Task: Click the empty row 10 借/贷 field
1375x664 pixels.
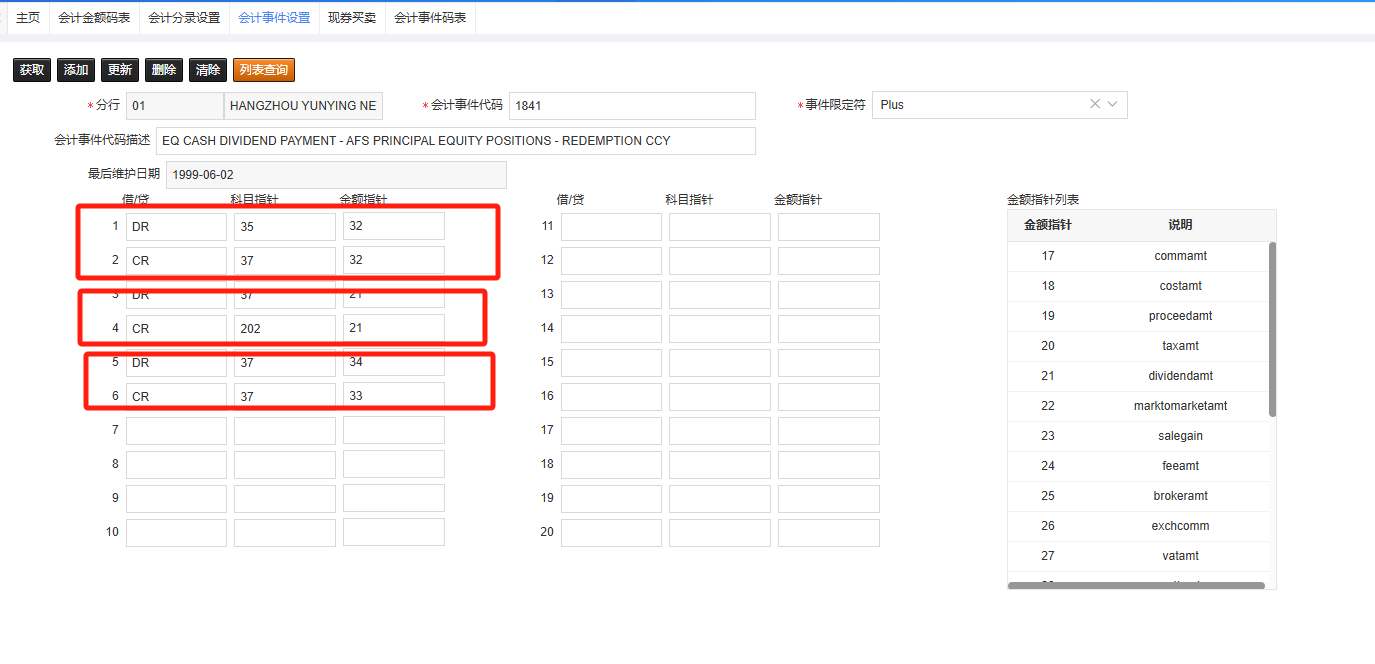Action: tap(176, 532)
